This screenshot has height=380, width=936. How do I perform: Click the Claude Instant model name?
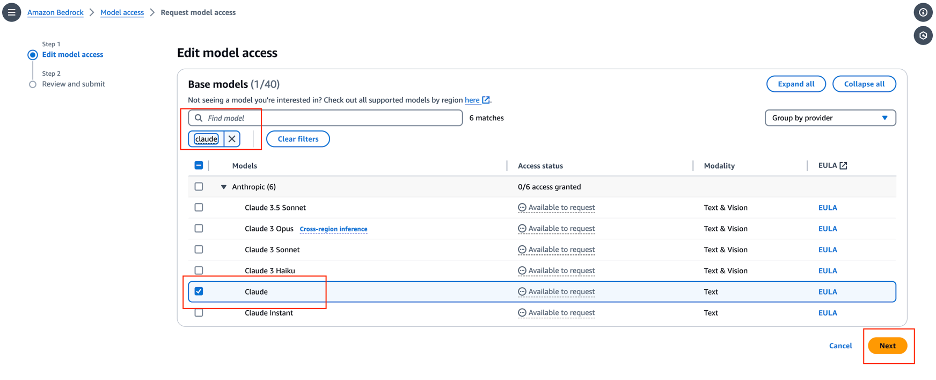(x=269, y=313)
